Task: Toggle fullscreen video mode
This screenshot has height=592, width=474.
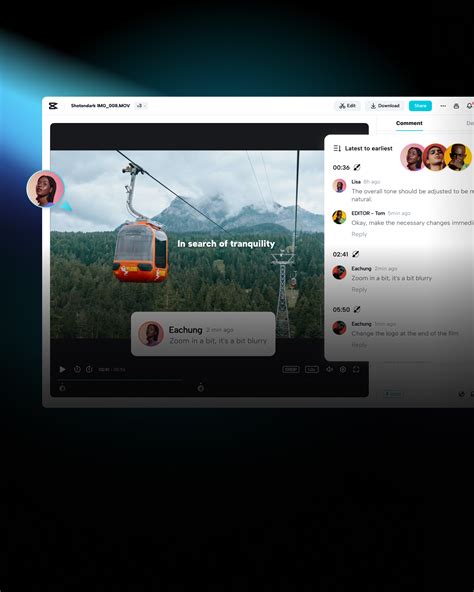Action: [x=356, y=369]
